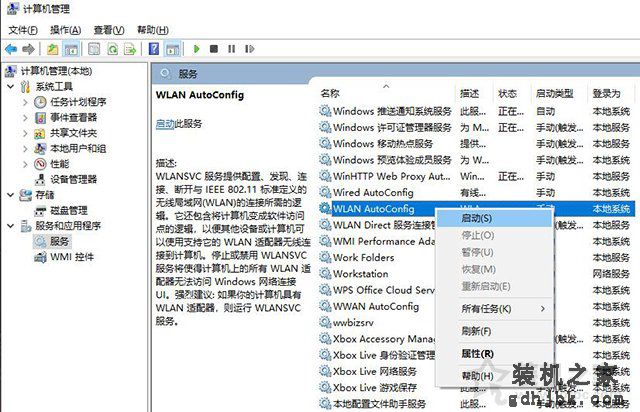Open the 操作(A) menu
The image size is (640, 412).
(x=65, y=30)
